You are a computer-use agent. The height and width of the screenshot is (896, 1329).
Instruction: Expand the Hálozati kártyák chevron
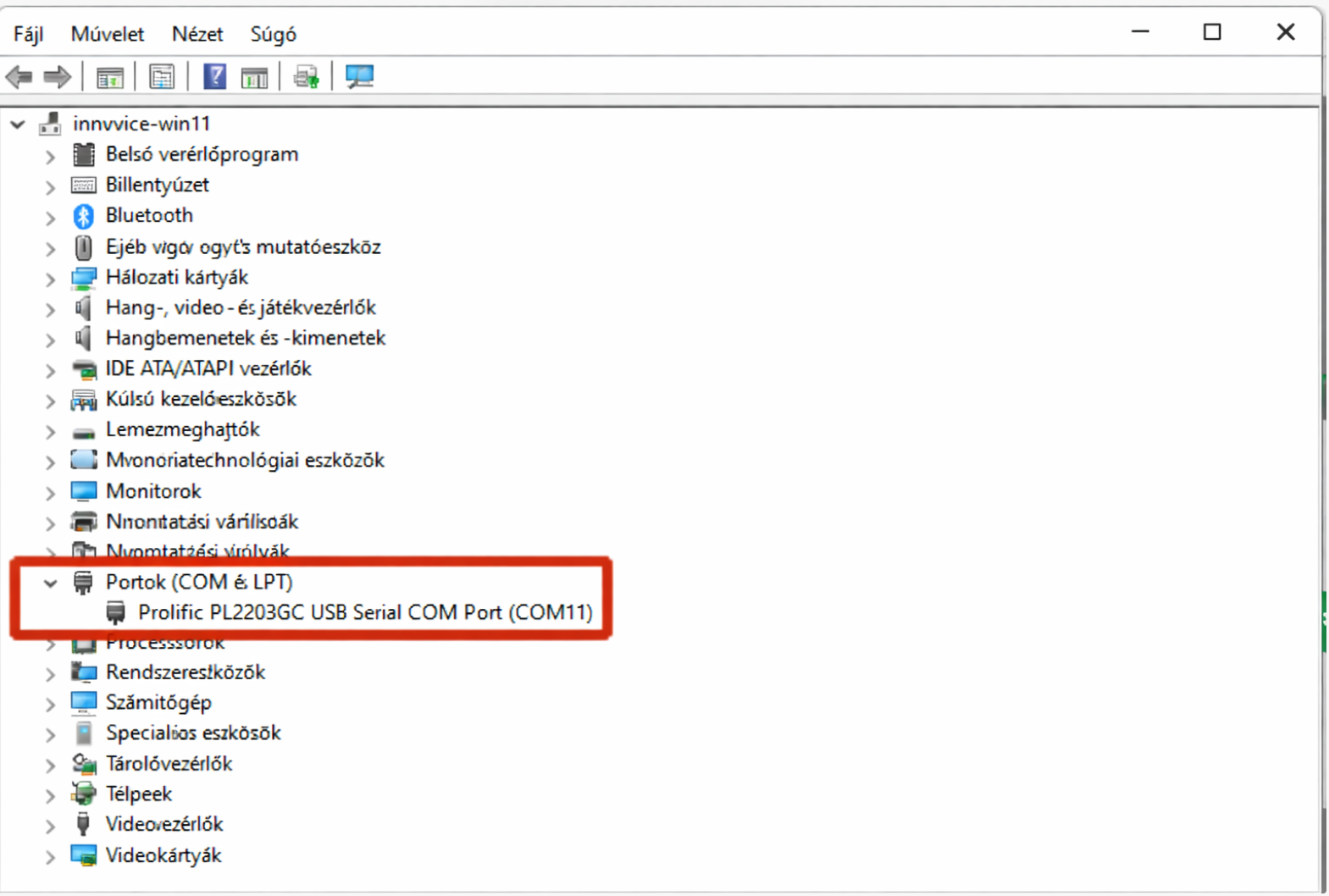point(51,279)
